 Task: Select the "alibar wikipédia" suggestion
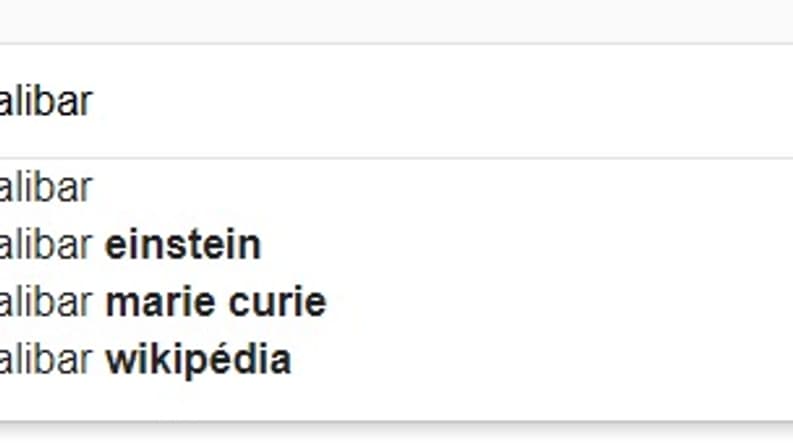point(396,360)
